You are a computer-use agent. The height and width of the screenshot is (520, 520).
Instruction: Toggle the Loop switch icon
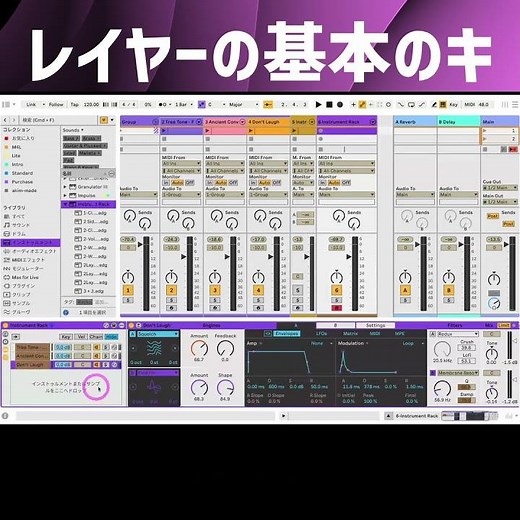tap(411, 105)
